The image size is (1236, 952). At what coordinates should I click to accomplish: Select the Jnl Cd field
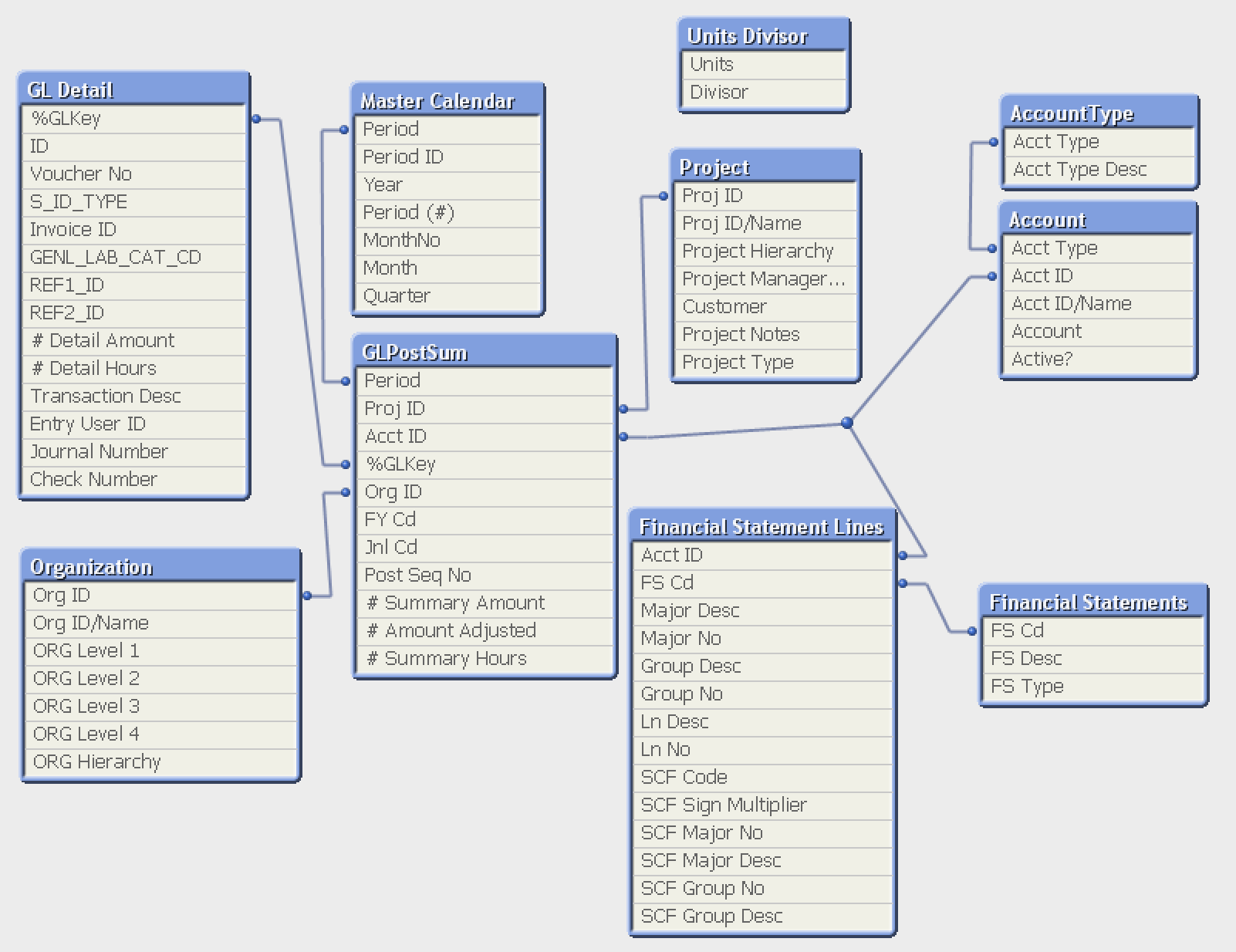pos(485,548)
